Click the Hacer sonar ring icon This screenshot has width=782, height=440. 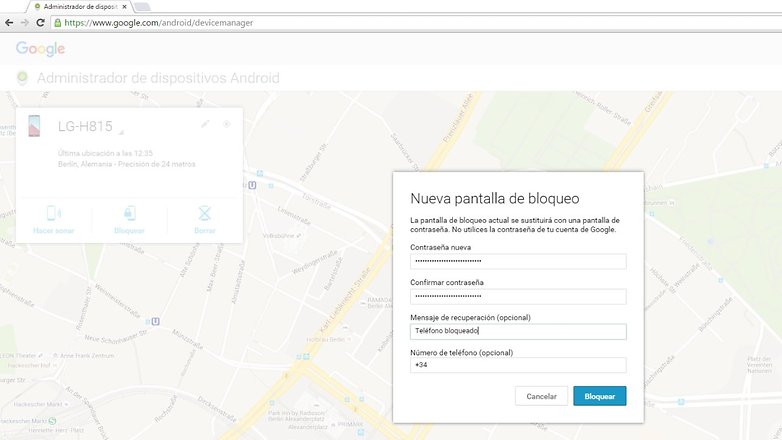[53, 214]
